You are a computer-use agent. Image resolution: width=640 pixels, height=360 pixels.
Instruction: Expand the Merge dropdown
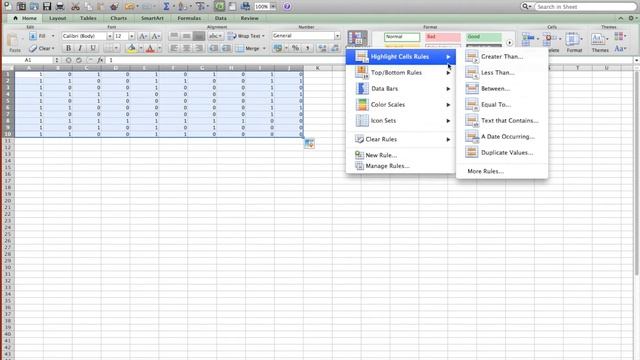coord(264,48)
